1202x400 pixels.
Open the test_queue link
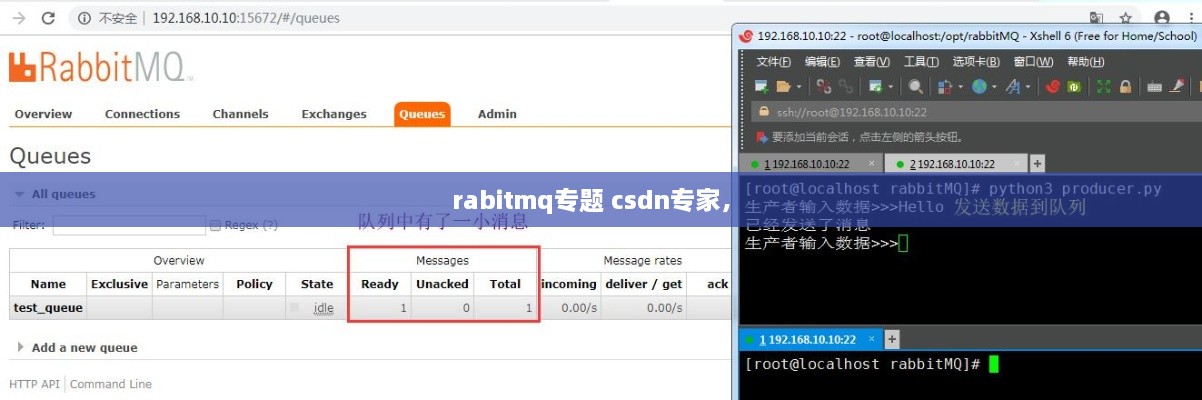coord(48,309)
